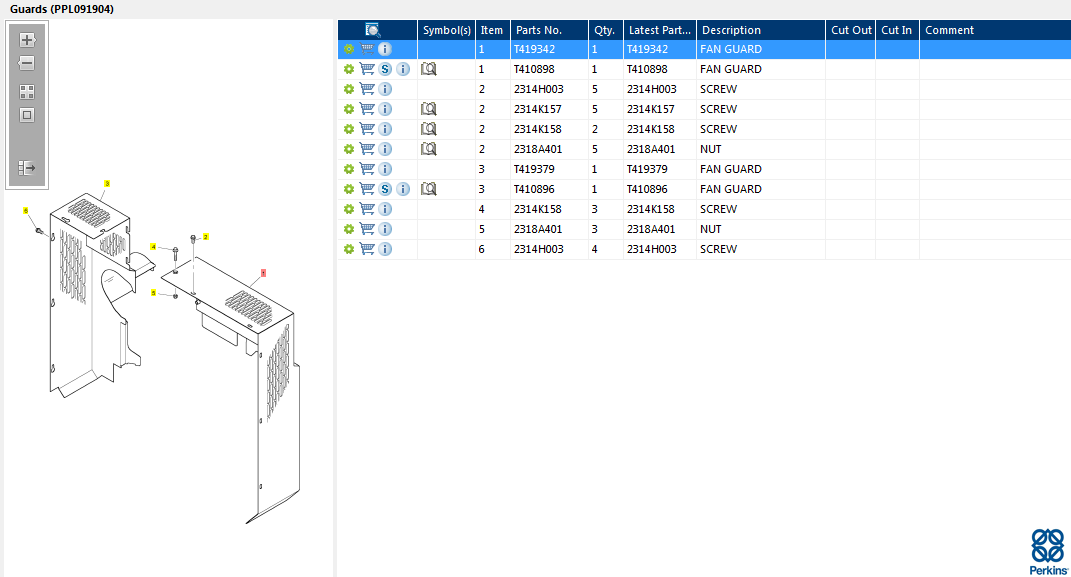The width and height of the screenshot is (1071, 577).
Task: Click the book symbol for part 2314K157
Action: 428,109
